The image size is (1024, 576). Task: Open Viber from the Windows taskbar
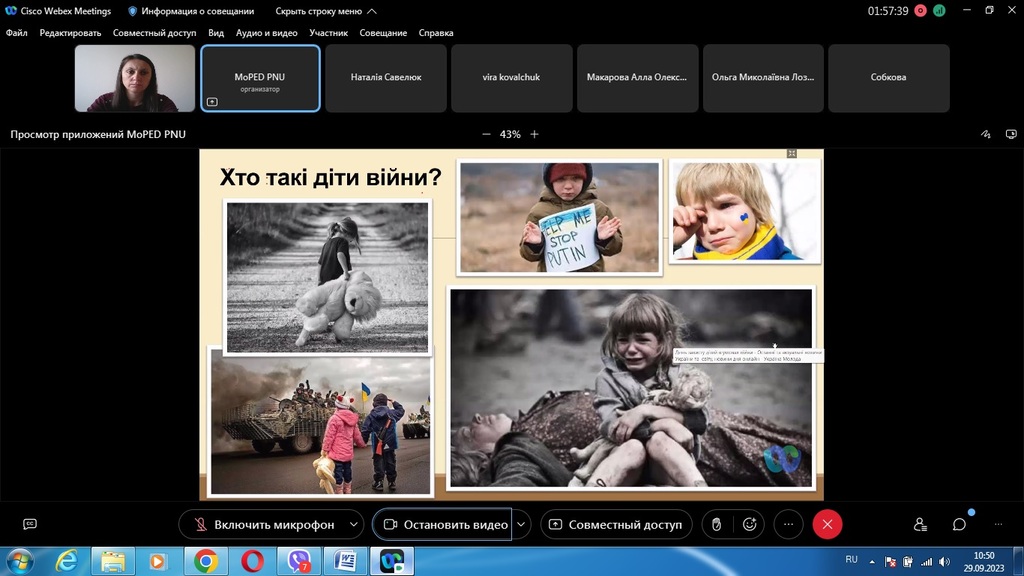(299, 561)
